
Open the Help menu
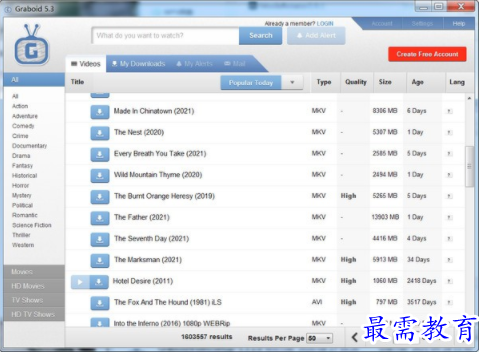click(459, 24)
